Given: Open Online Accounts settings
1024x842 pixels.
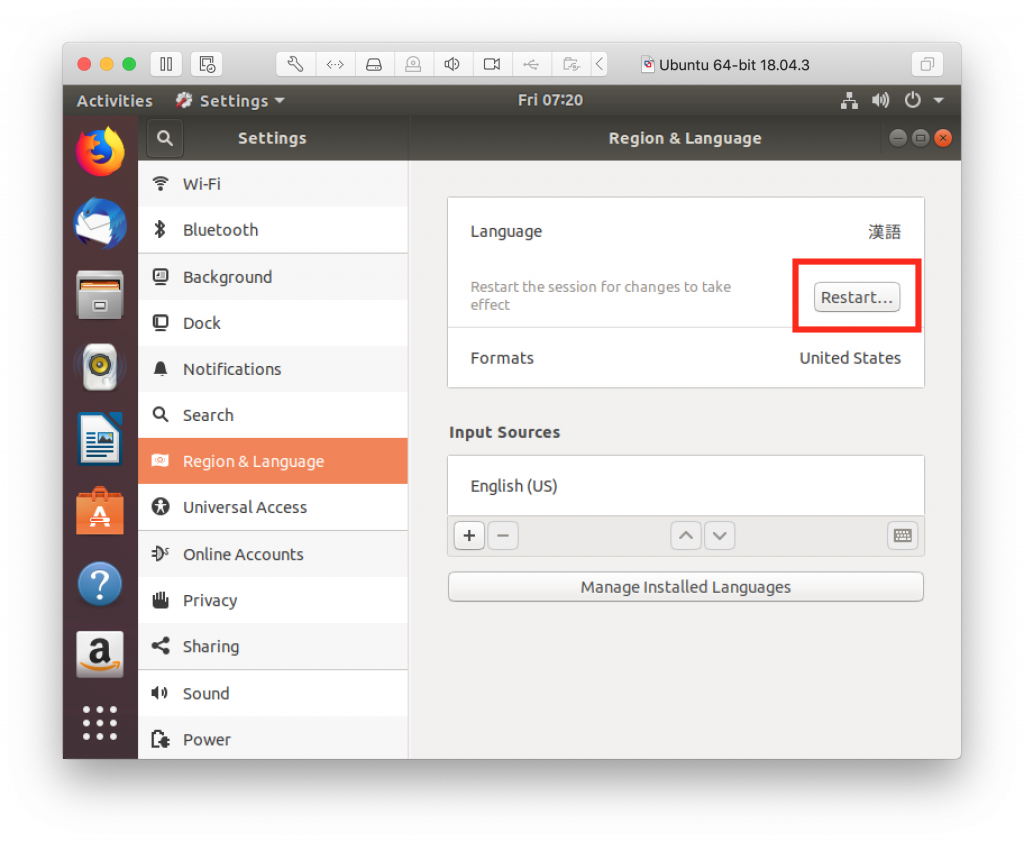Looking at the screenshot, I should pyautogui.click(x=273, y=555).
